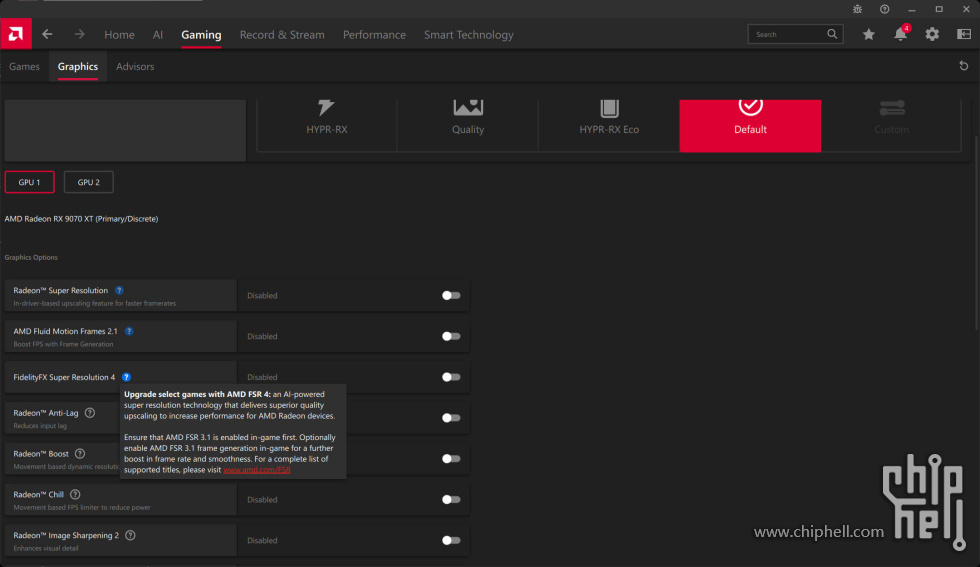This screenshot has height=567, width=980.
Task: Click the 'AMD Radeon RX 9070 XT (Primary/Discrete)' text
Action: click(x=81, y=219)
